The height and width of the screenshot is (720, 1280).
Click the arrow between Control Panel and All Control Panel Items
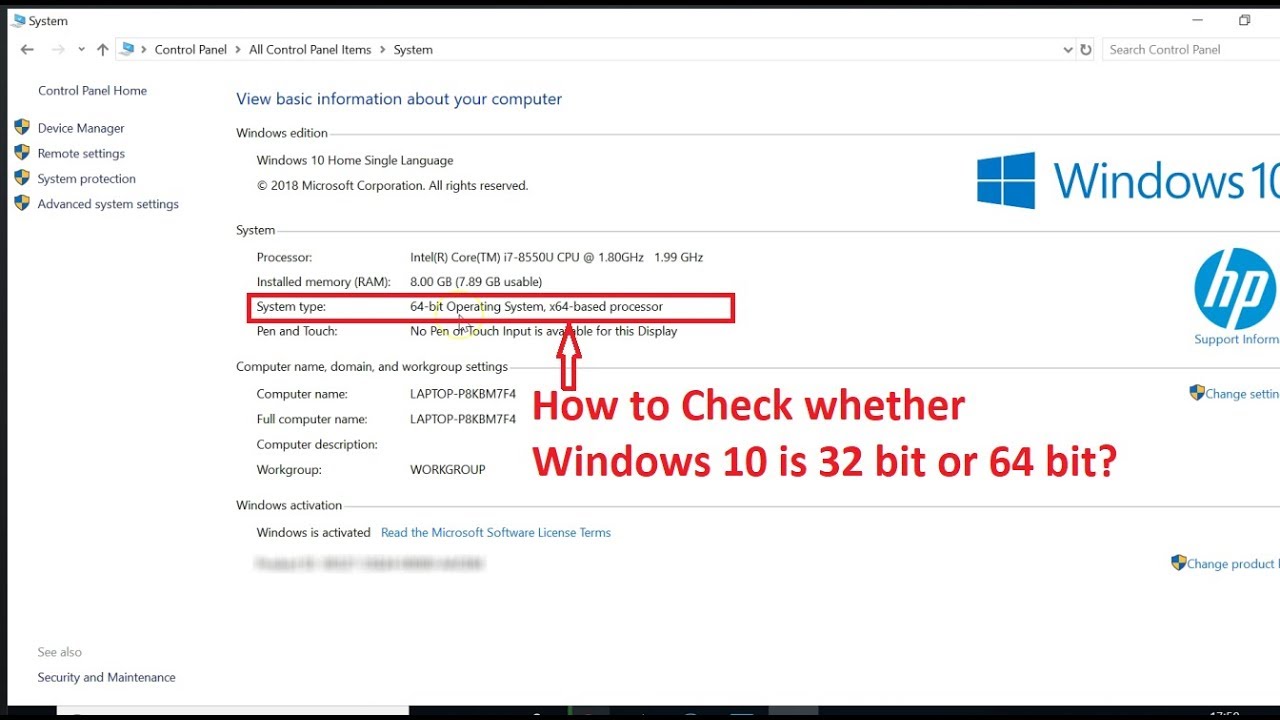point(238,49)
